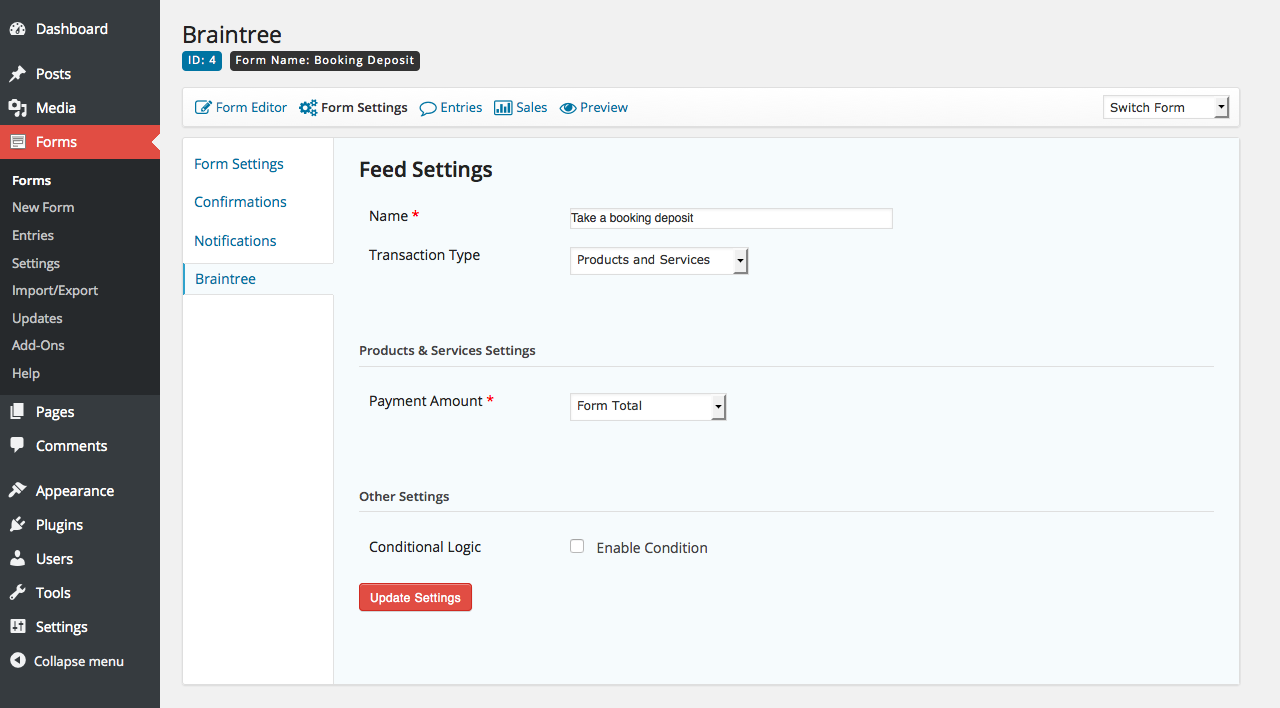Click the Dashboard gauge icon
Viewport: 1280px width, 708px height.
coord(17,29)
